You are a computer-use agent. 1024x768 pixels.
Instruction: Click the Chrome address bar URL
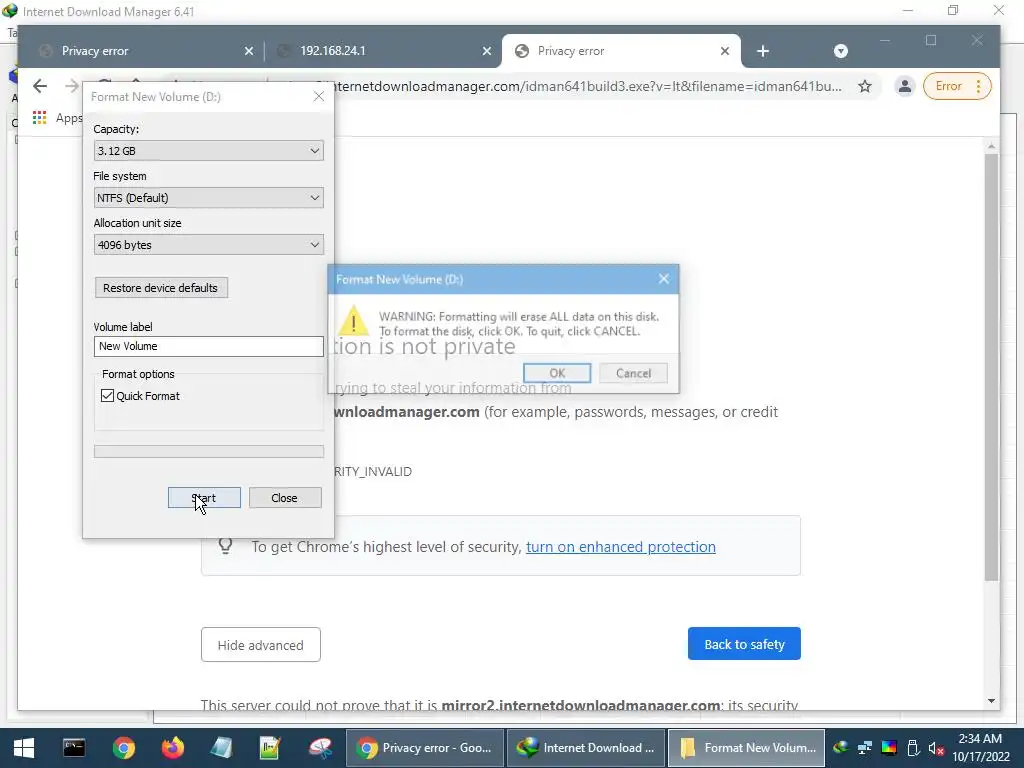[588, 86]
